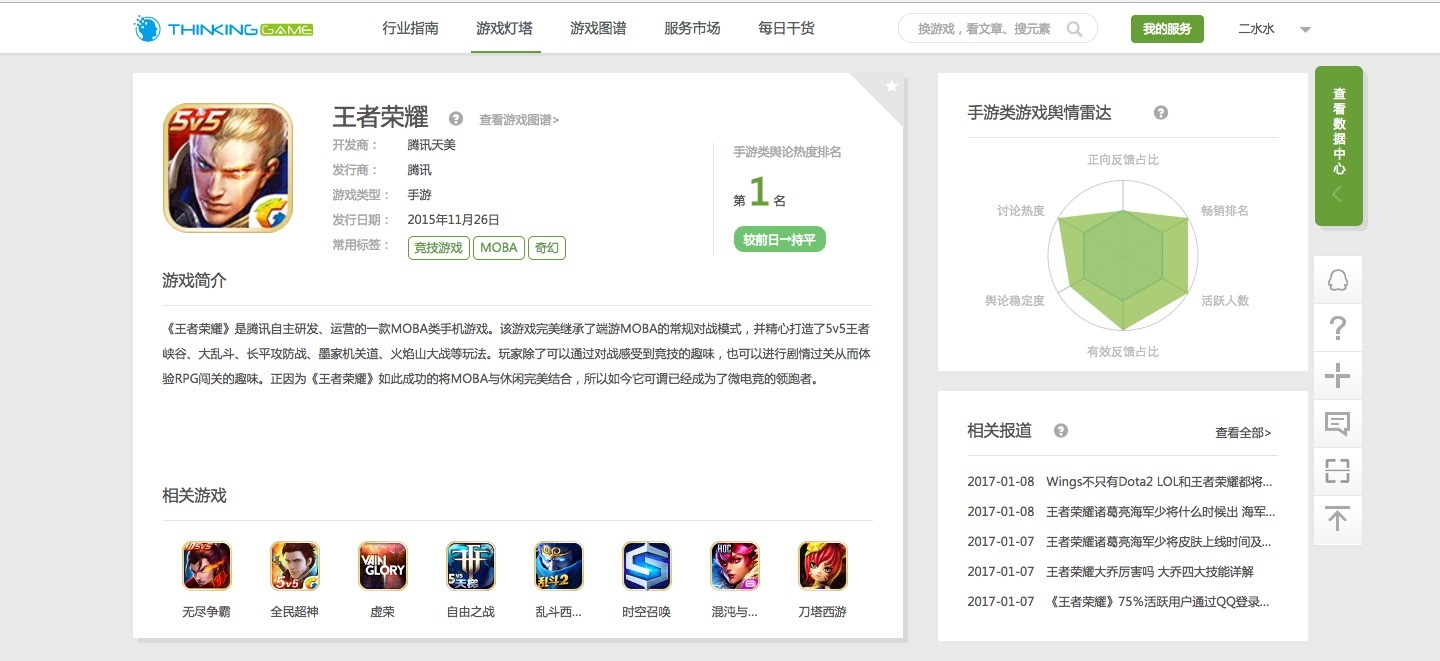Viewport: 1440px width, 661px height.
Task: Click the 畅销排名 radar label
Action: click(x=1225, y=211)
